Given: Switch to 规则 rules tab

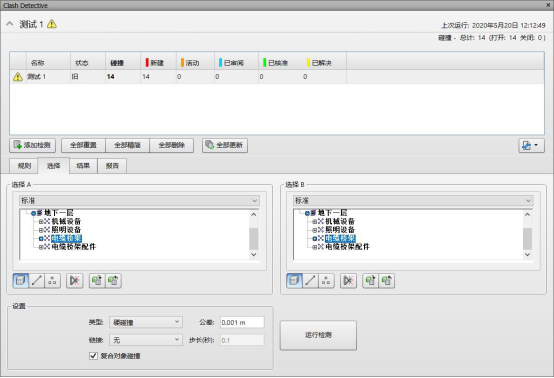Looking at the screenshot, I should point(24,166).
